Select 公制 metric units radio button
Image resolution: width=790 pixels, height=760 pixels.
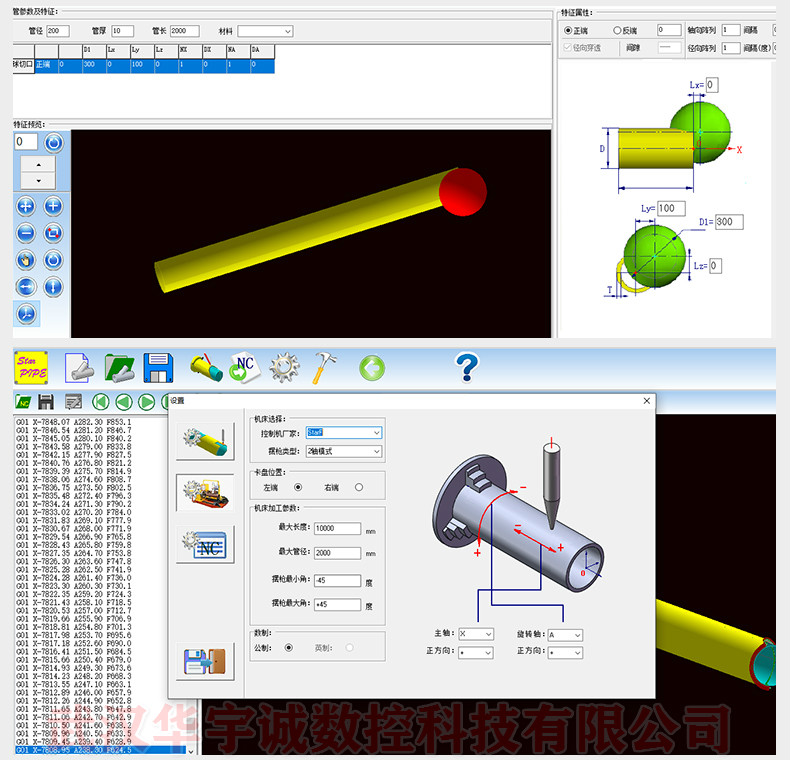pos(290,648)
